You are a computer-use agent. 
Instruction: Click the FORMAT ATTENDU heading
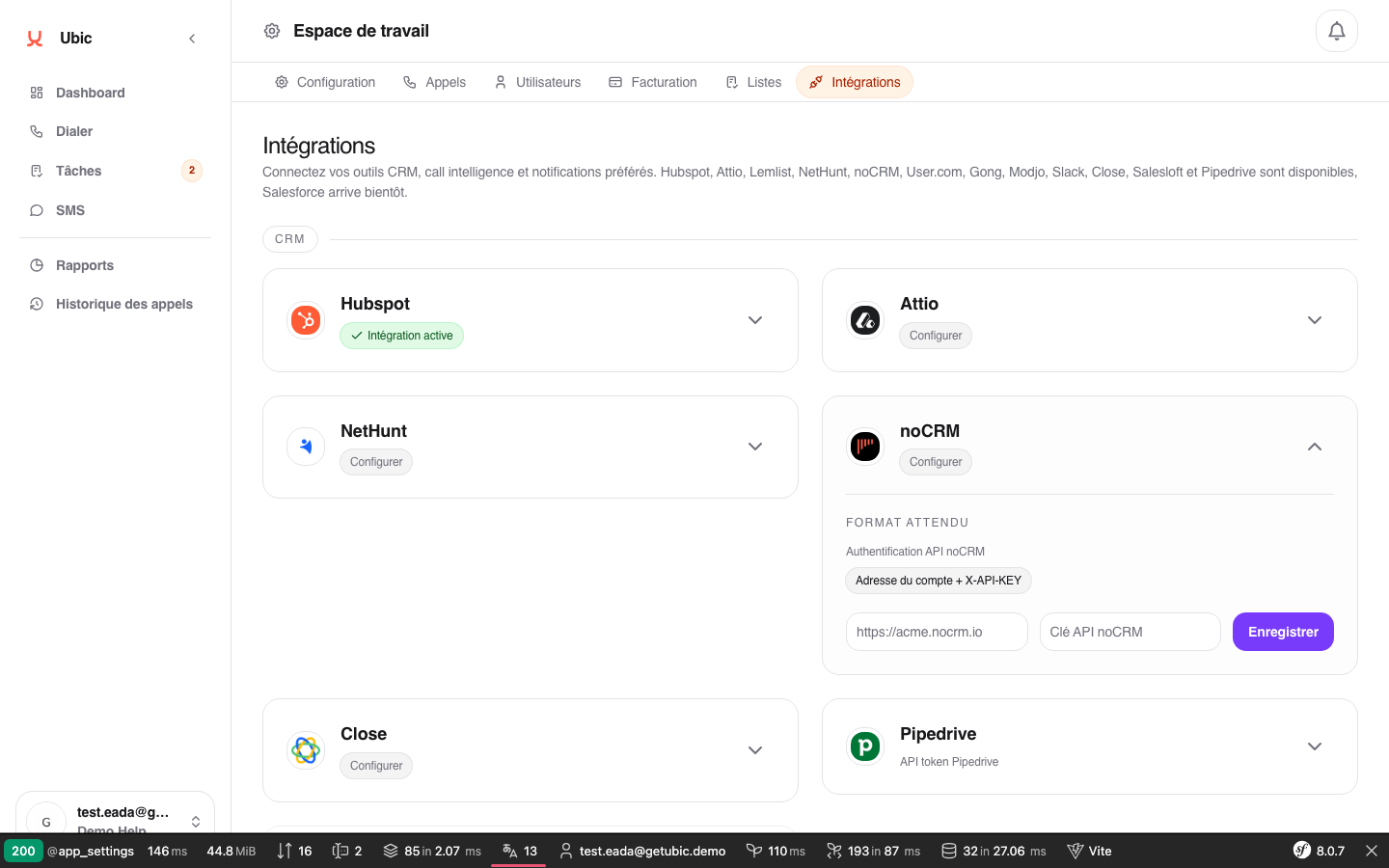[x=908, y=523]
